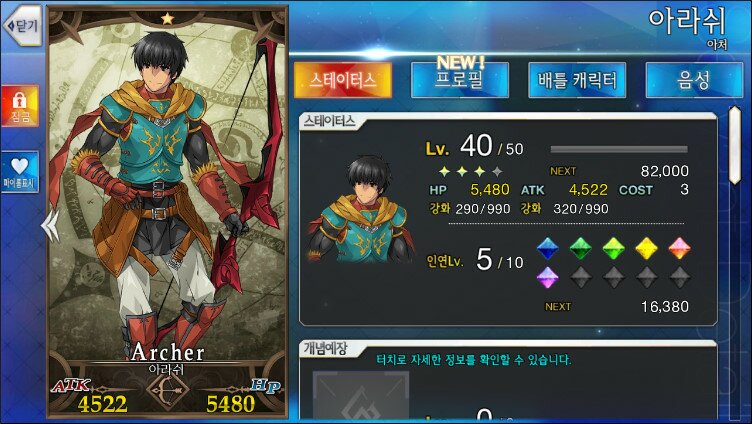This screenshot has height=424, width=752.
Task: Select the 스테이터스 (Status) tab
Action: (342, 80)
